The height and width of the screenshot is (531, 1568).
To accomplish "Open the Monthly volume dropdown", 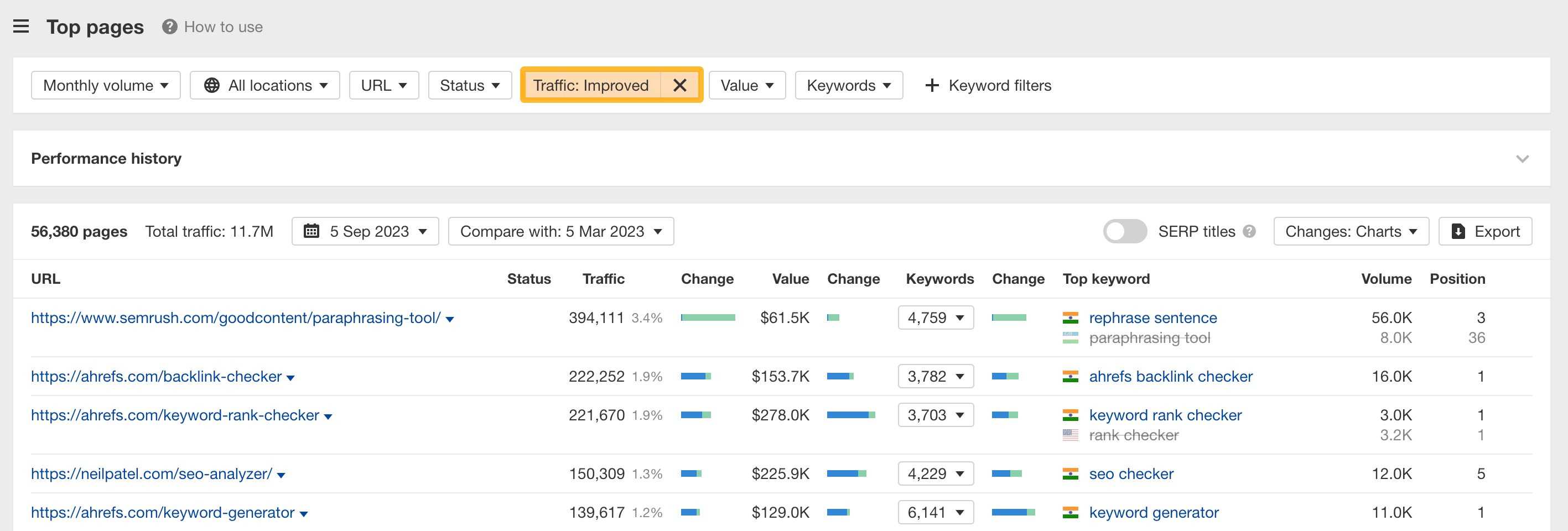I will pyautogui.click(x=105, y=85).
